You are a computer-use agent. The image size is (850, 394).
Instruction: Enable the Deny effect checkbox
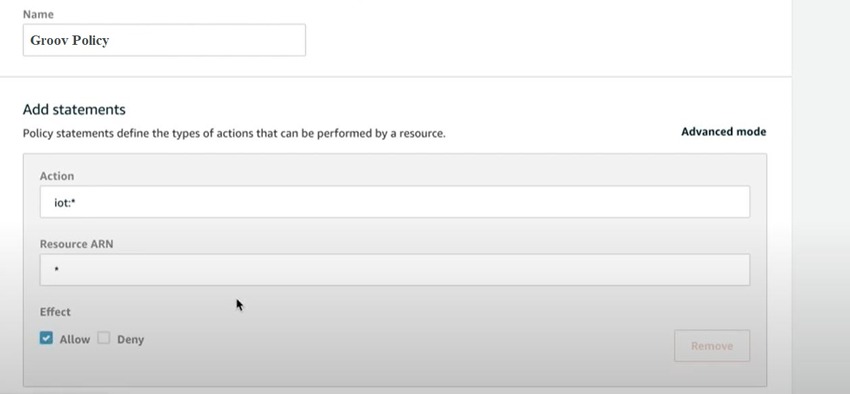tap(104, 338)
